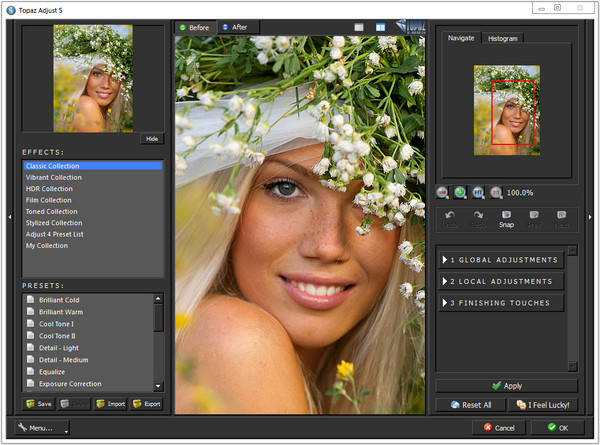The image size is (600, 445).
Task: Click the zoom in magnifier icon
Action: (x=460, y=192)
